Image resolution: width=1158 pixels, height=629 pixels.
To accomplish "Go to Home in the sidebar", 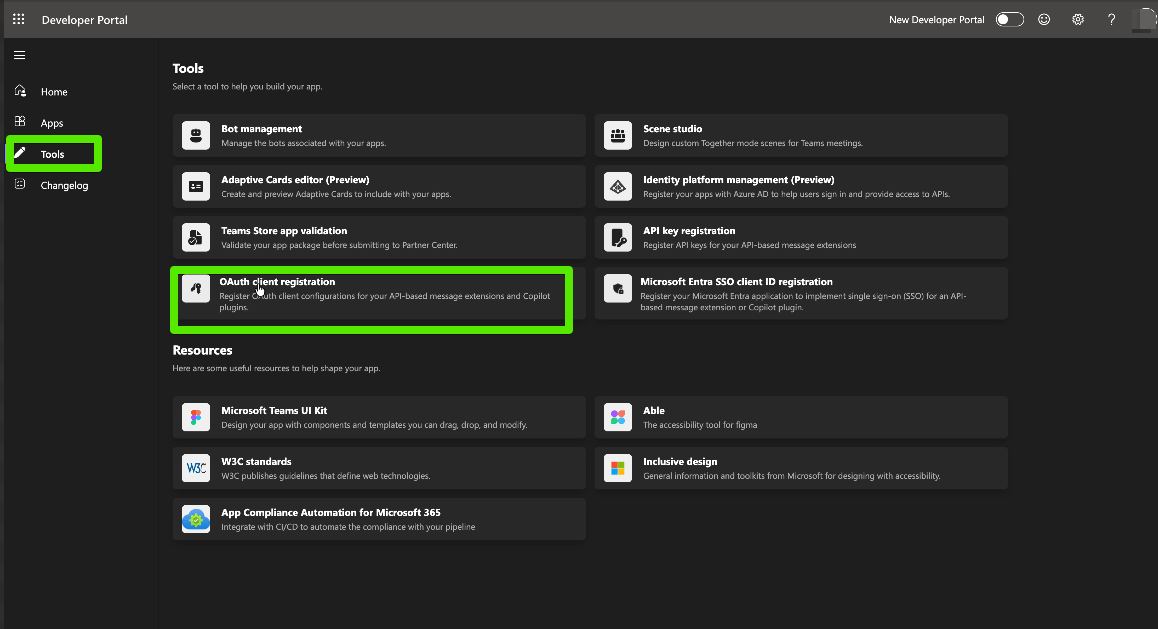I will pyautogui.click(x=54, y=92).
